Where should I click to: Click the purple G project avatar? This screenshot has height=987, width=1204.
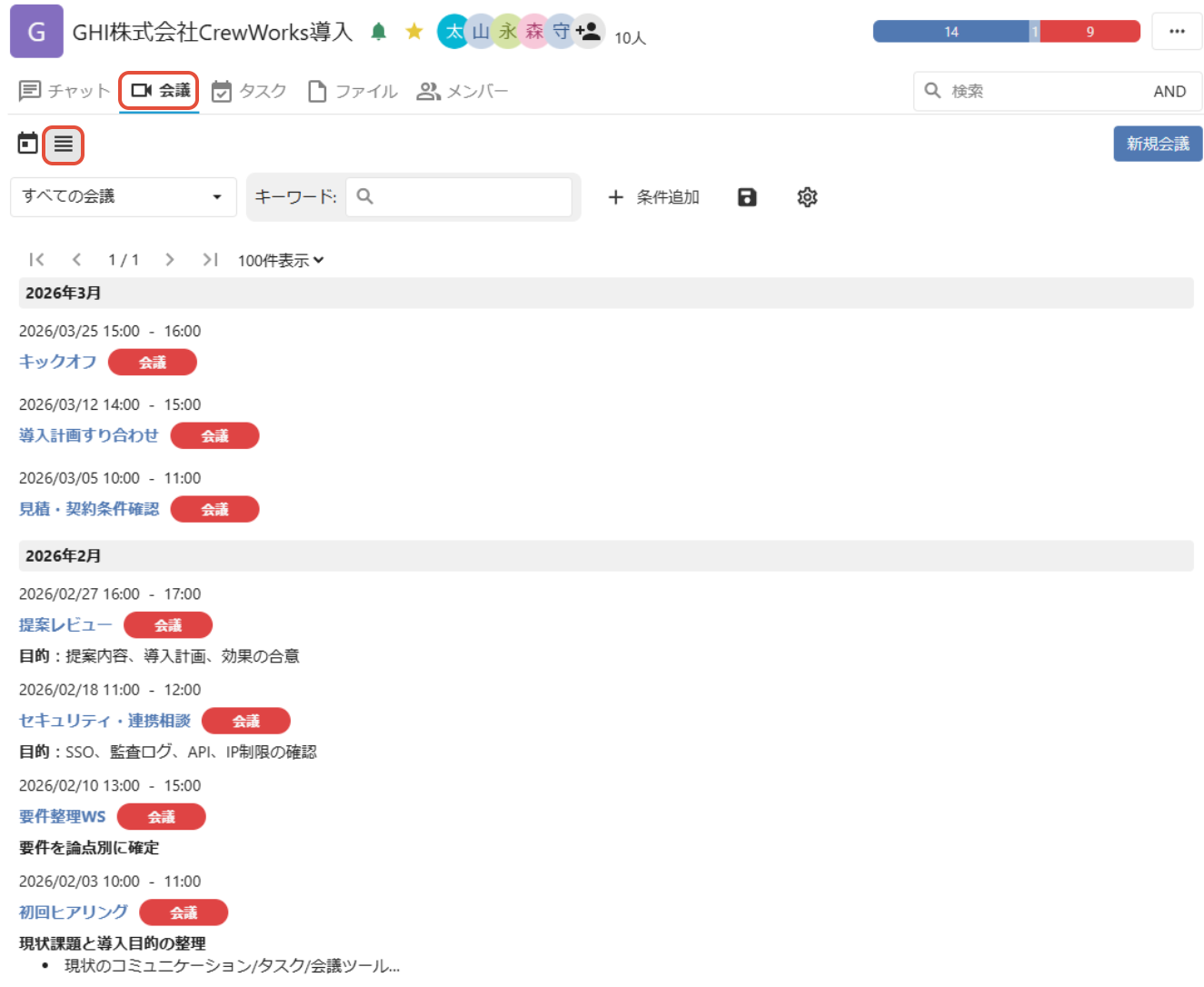tap(36, 31)
